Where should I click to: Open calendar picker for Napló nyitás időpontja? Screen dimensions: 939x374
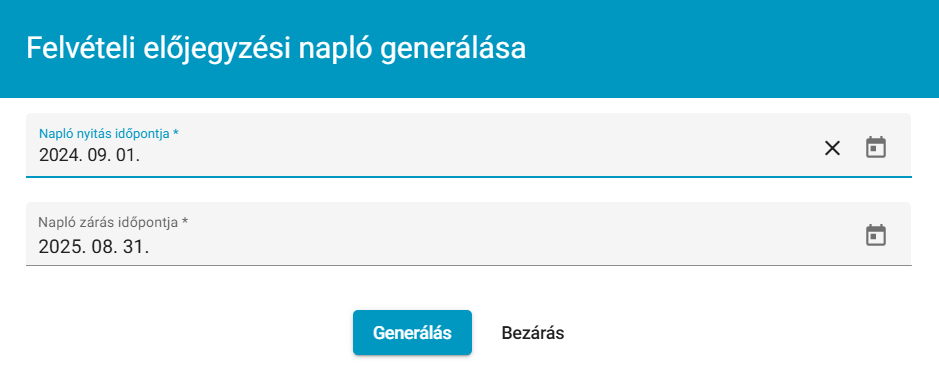tap(876, 147)
